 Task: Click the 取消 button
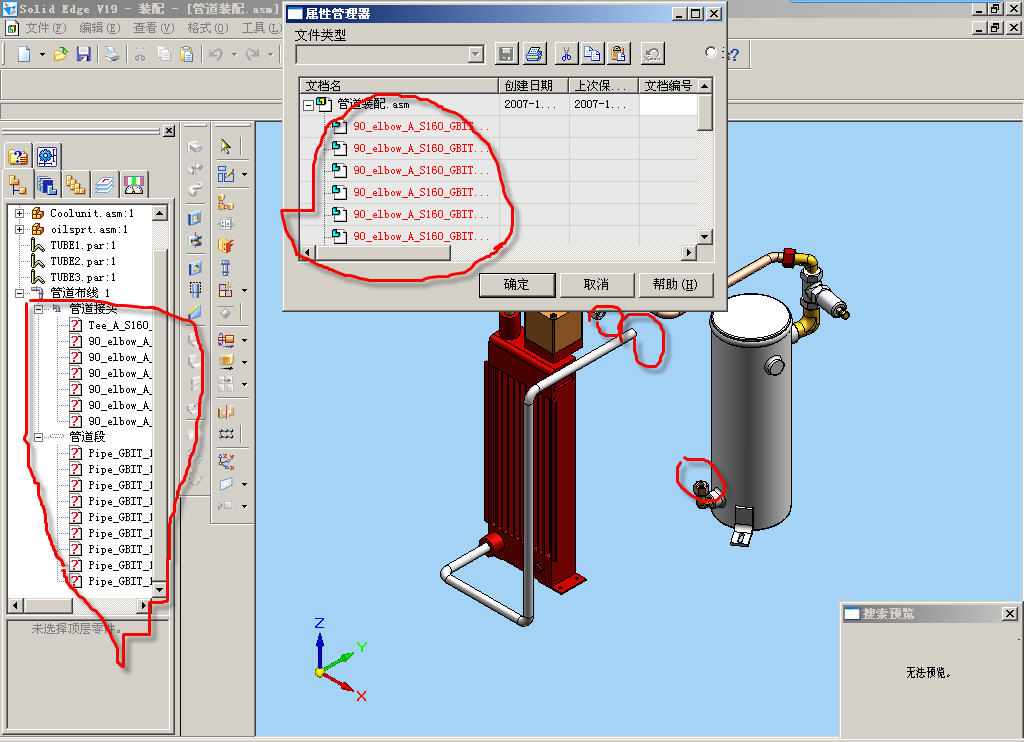(596, 285)
